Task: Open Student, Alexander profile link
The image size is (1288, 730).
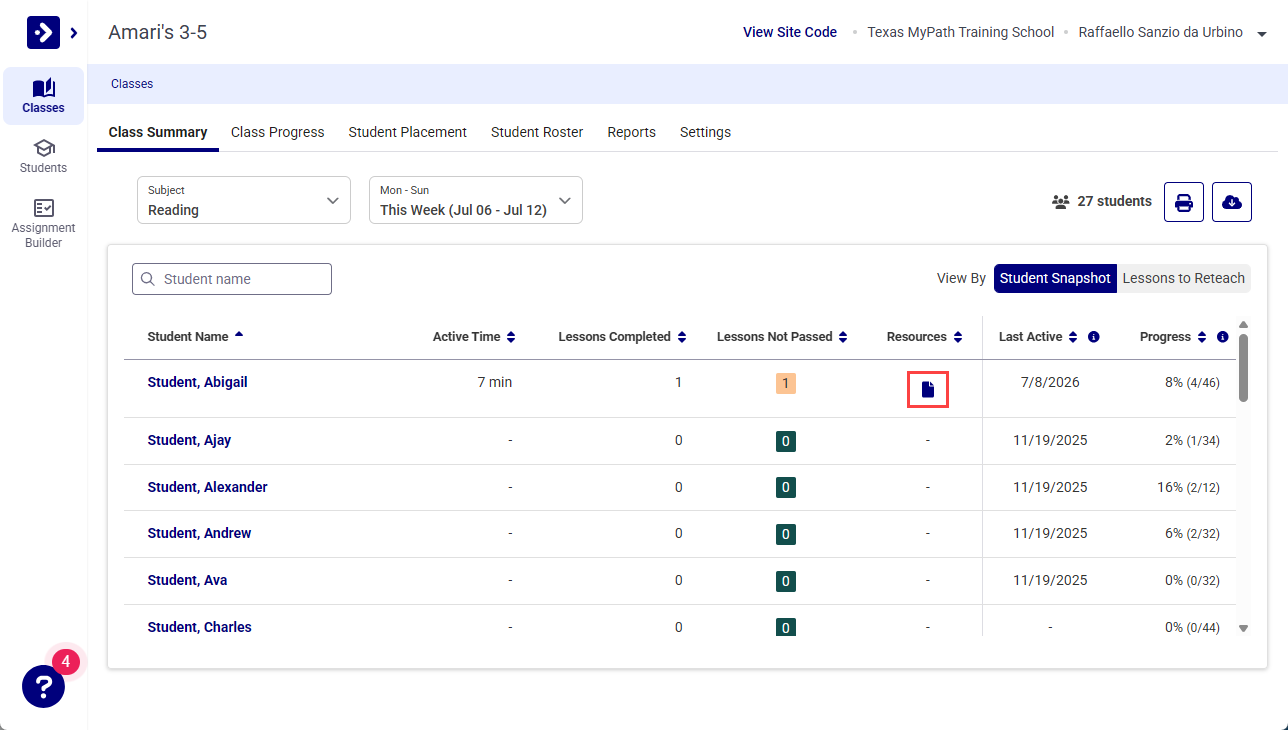Action: pos(207,487)
